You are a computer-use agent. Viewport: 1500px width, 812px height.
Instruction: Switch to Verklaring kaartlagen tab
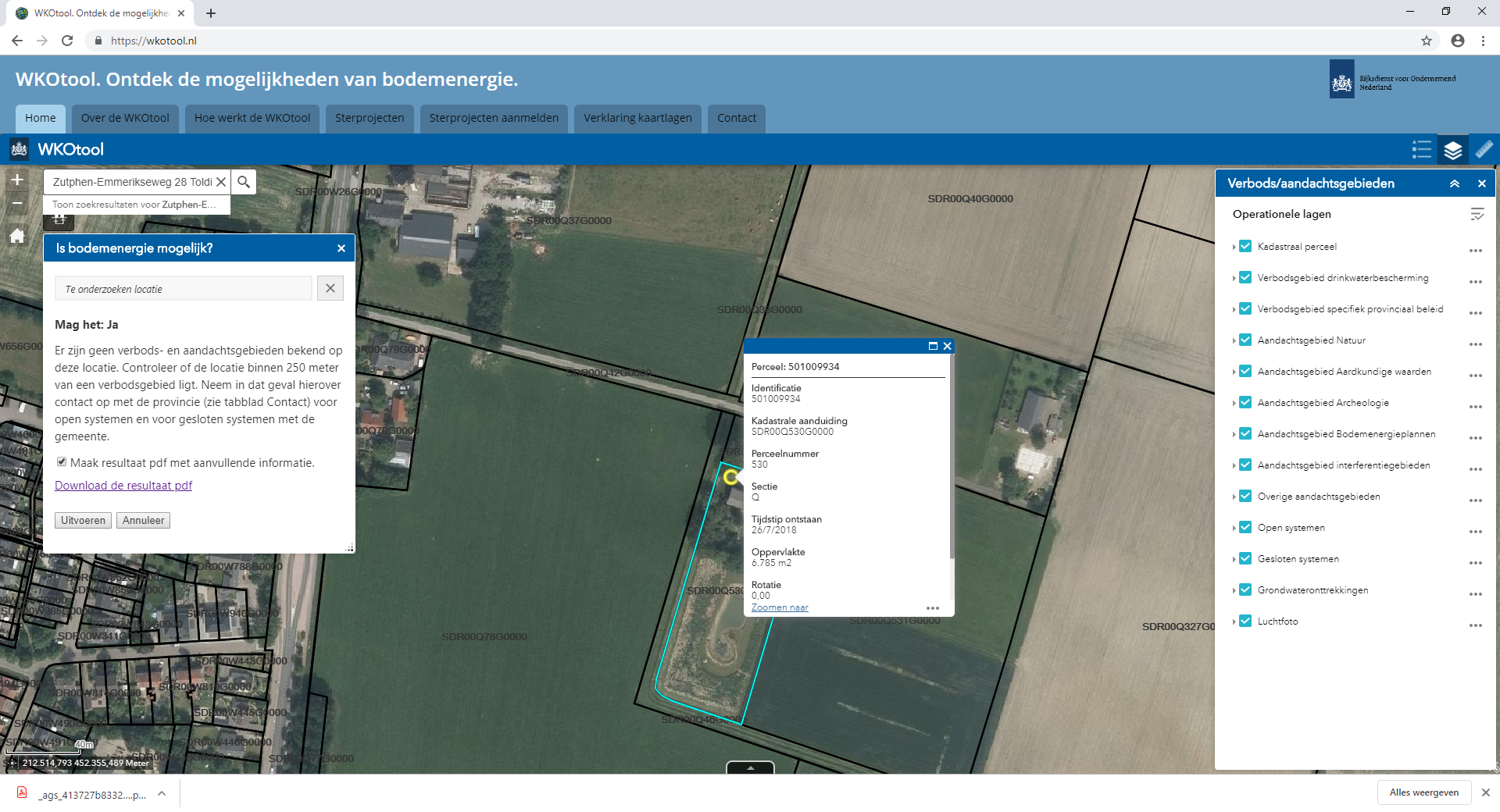637,118
